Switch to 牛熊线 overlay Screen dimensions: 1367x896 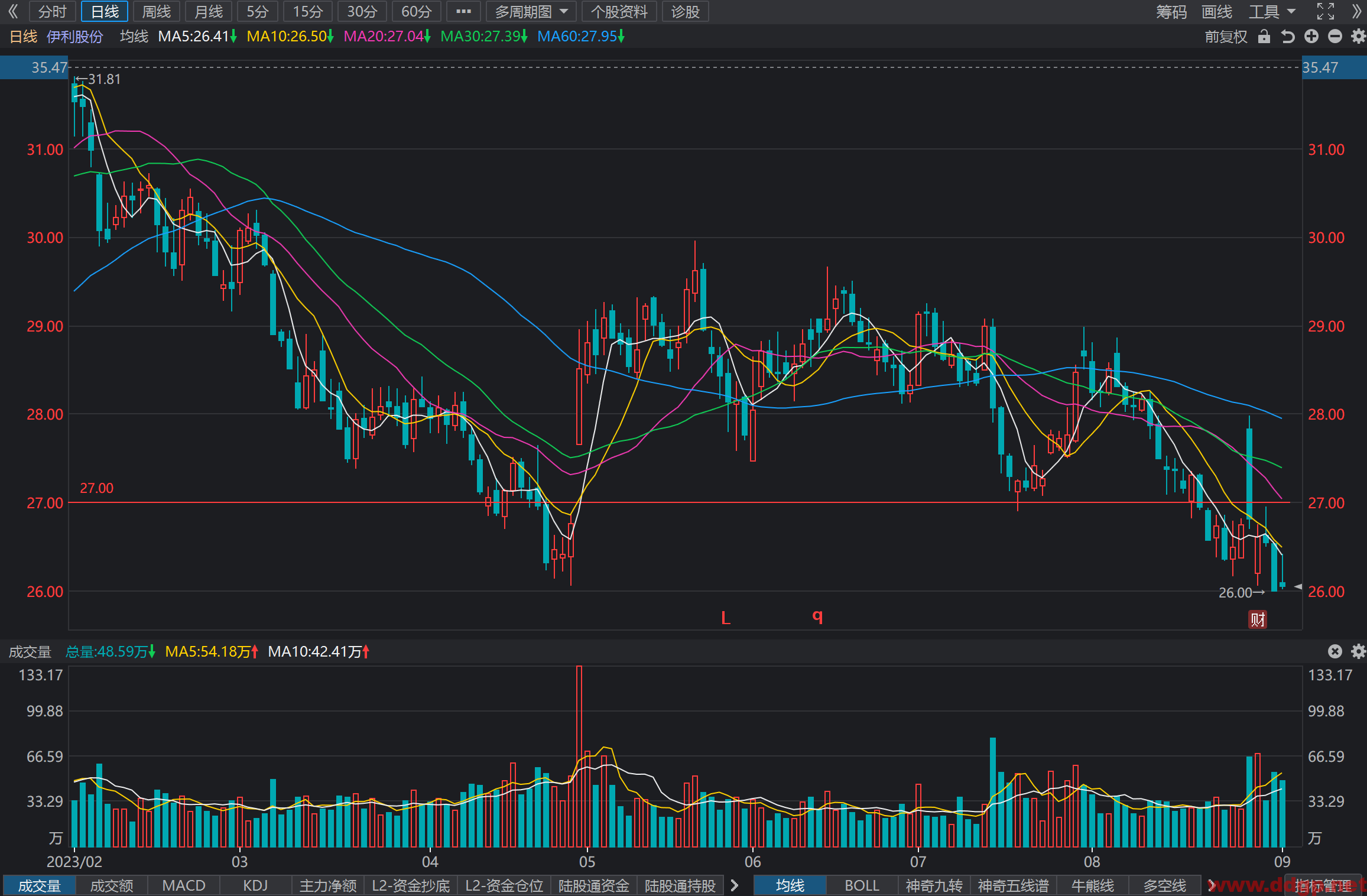coord(1092,885)
